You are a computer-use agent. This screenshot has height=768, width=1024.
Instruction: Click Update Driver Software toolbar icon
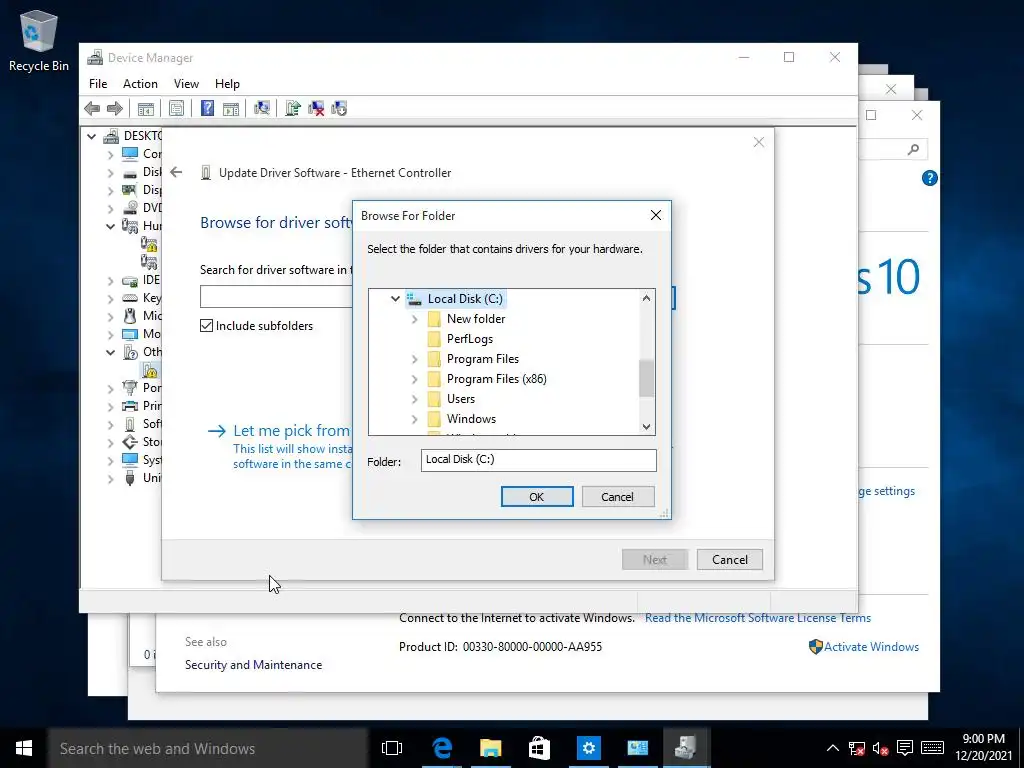[293, 108]
